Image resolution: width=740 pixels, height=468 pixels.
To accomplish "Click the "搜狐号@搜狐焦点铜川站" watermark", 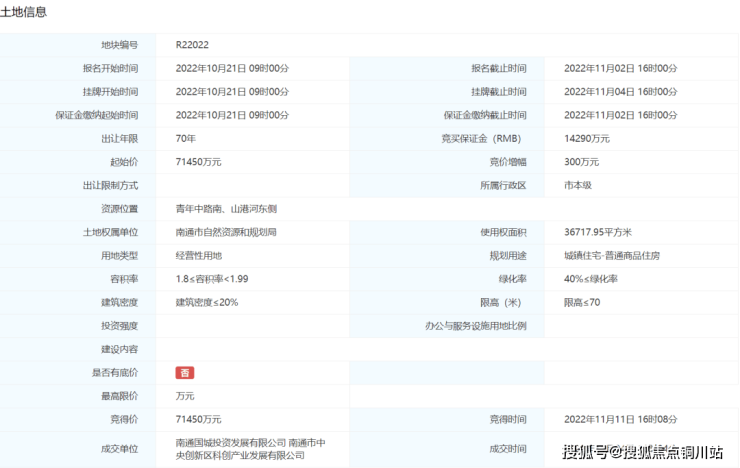I will pos(643,451).
